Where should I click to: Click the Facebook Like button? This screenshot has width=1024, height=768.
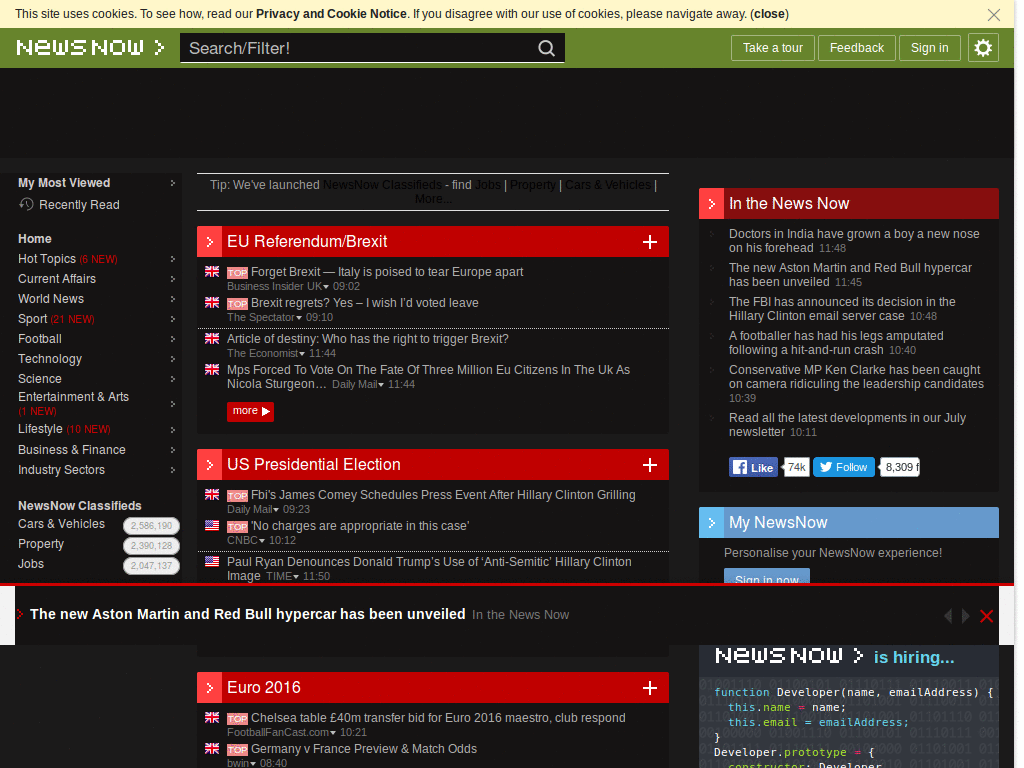coord(753,467)
